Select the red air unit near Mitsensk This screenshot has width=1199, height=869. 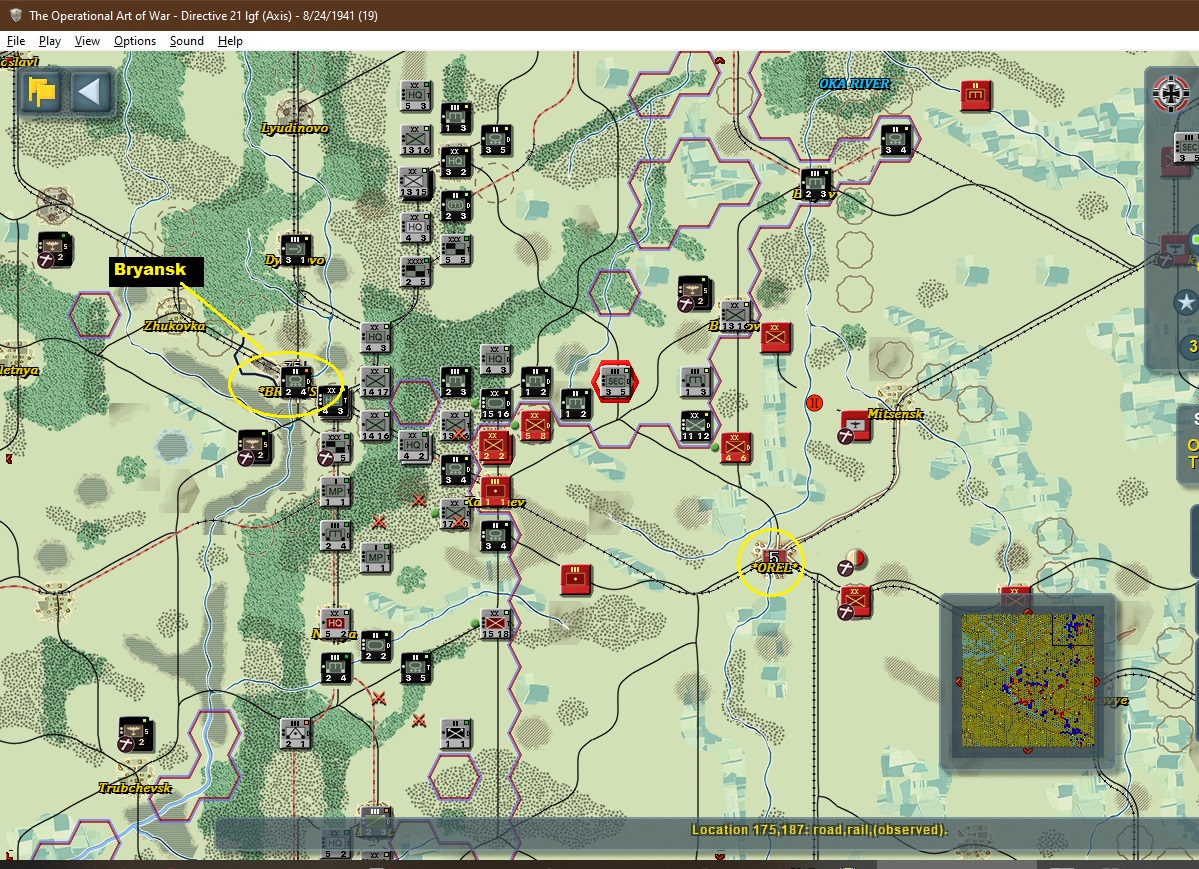coord(856,425)
